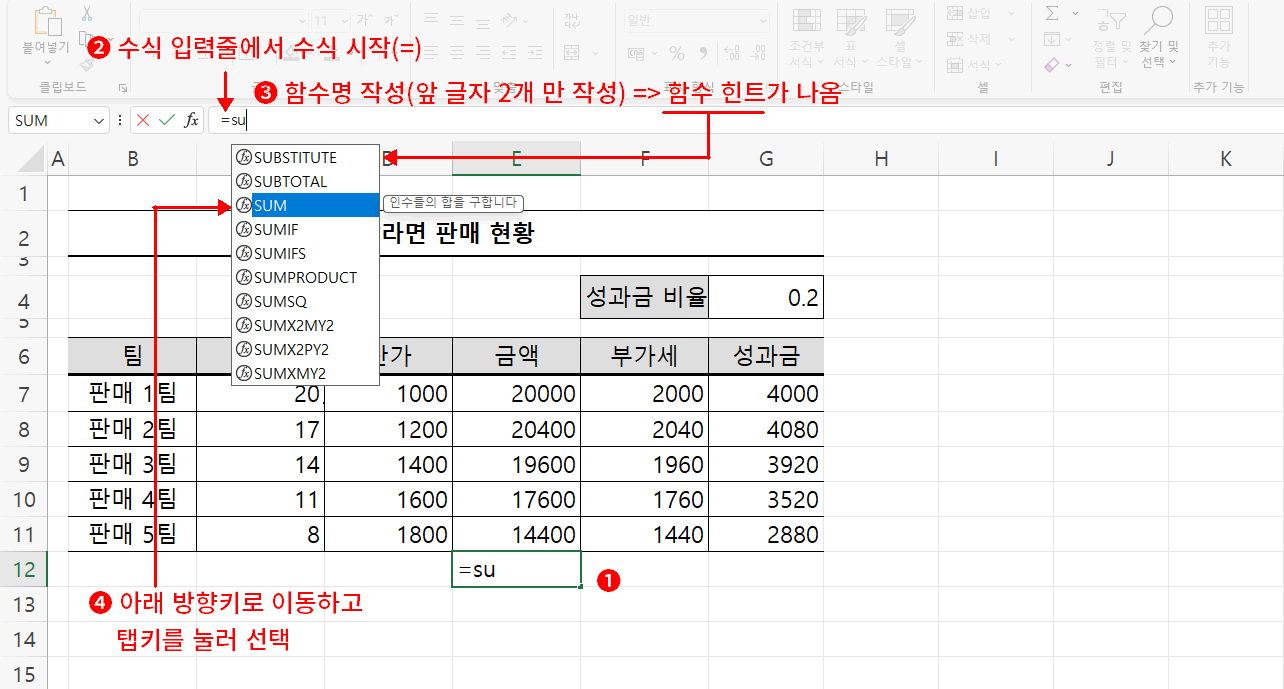Screen dimensions: 1284x689
Task: Click the 판매 3팀 cell
Action: 132,464
